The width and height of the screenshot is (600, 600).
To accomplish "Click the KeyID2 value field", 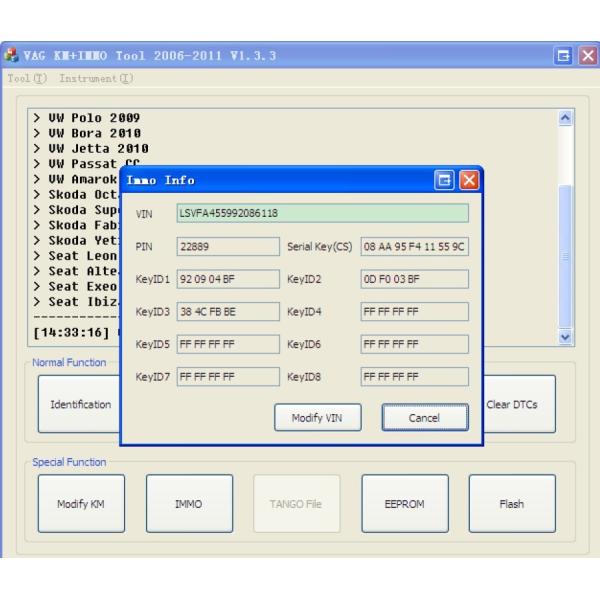I will click(414, 279).
